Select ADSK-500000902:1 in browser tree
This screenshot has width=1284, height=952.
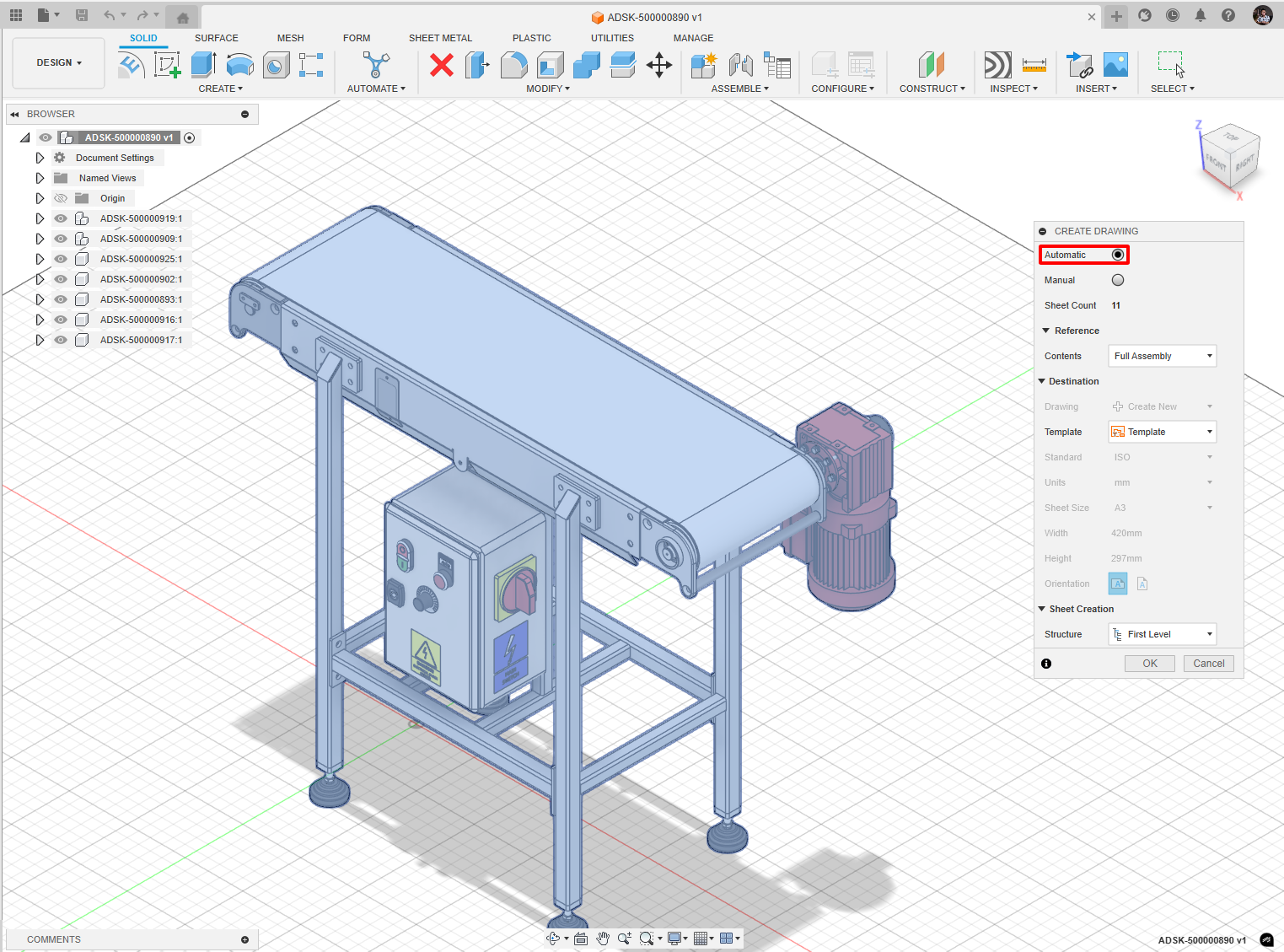pyautogui.click(x=141, y=279)
